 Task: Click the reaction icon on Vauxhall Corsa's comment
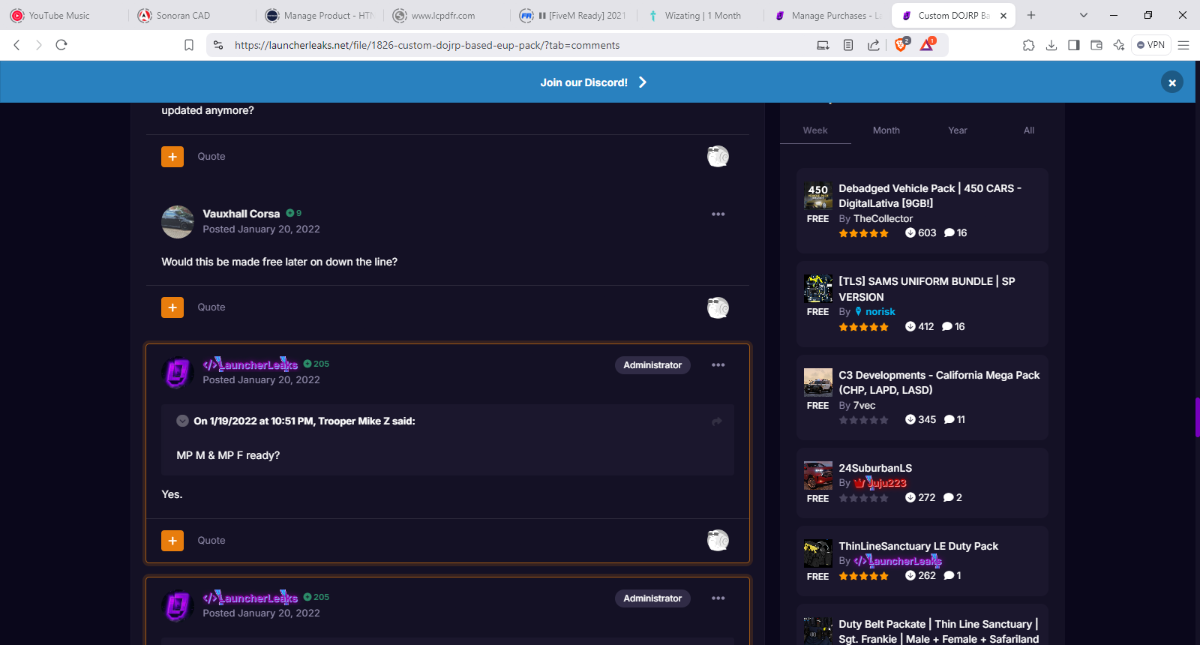coord(717,308)
